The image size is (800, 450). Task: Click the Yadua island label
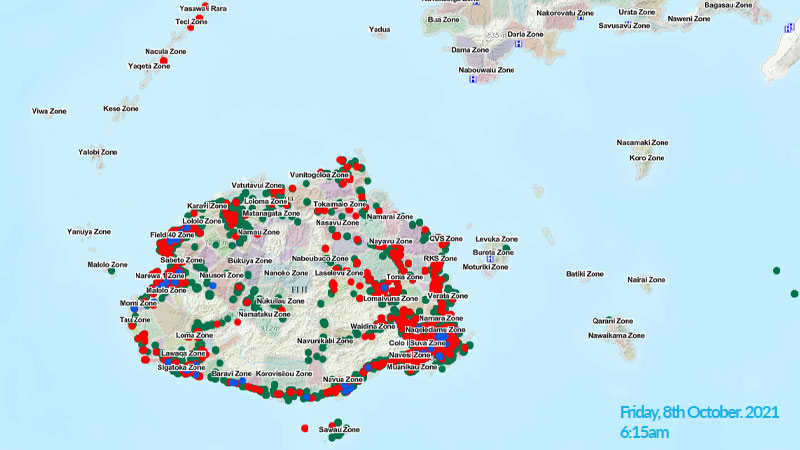[380, 30]
